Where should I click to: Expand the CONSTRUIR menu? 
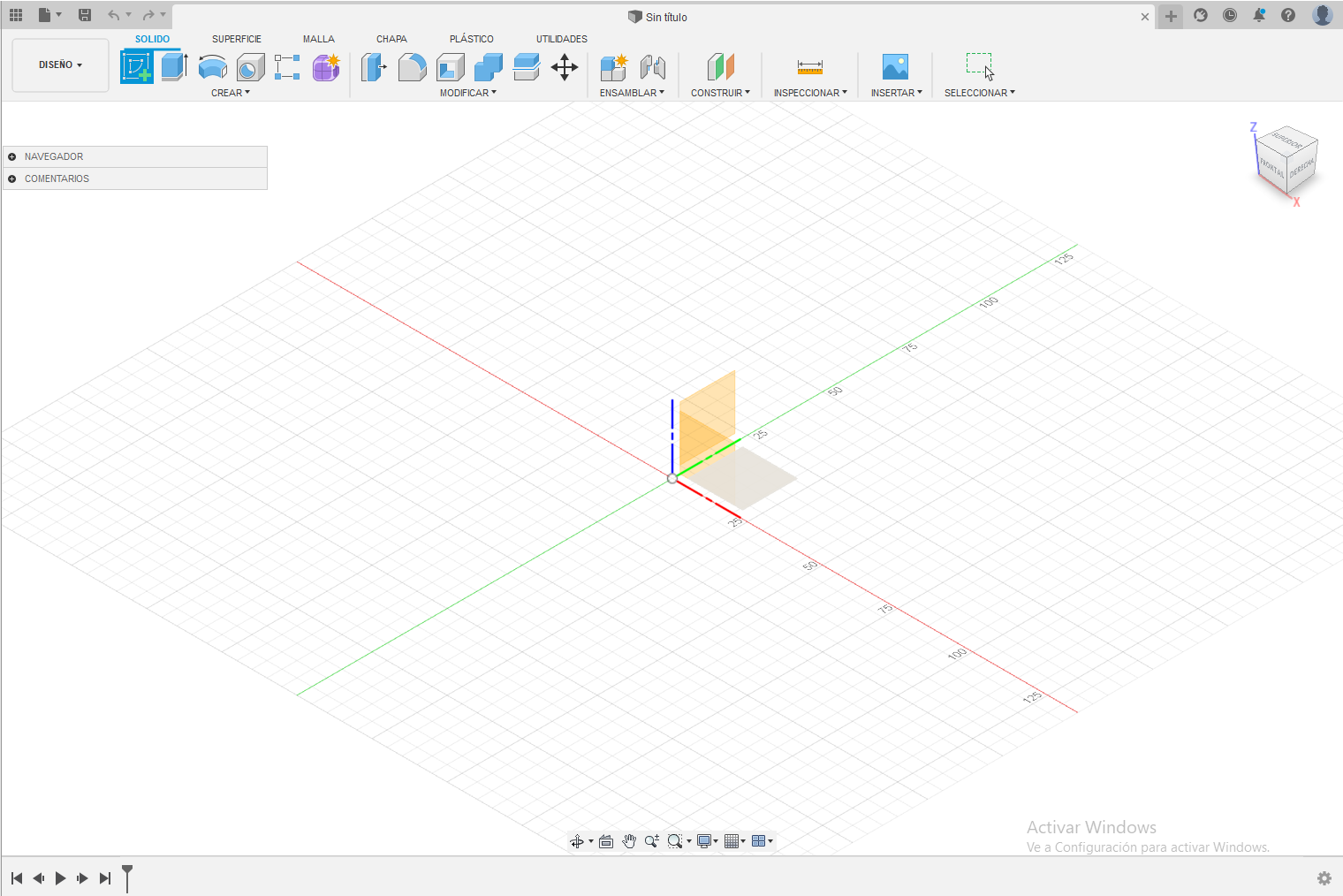click(720, 93)
